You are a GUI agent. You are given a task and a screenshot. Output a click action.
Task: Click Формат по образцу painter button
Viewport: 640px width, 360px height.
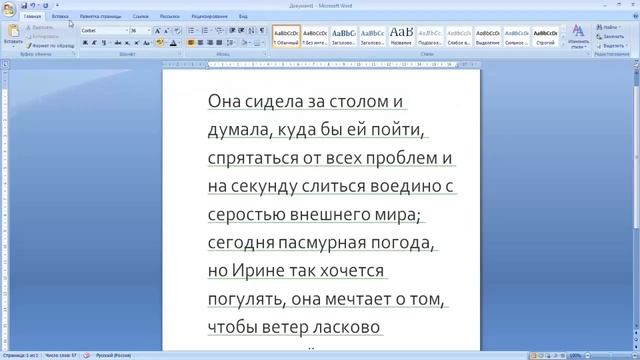pos(50,46)
